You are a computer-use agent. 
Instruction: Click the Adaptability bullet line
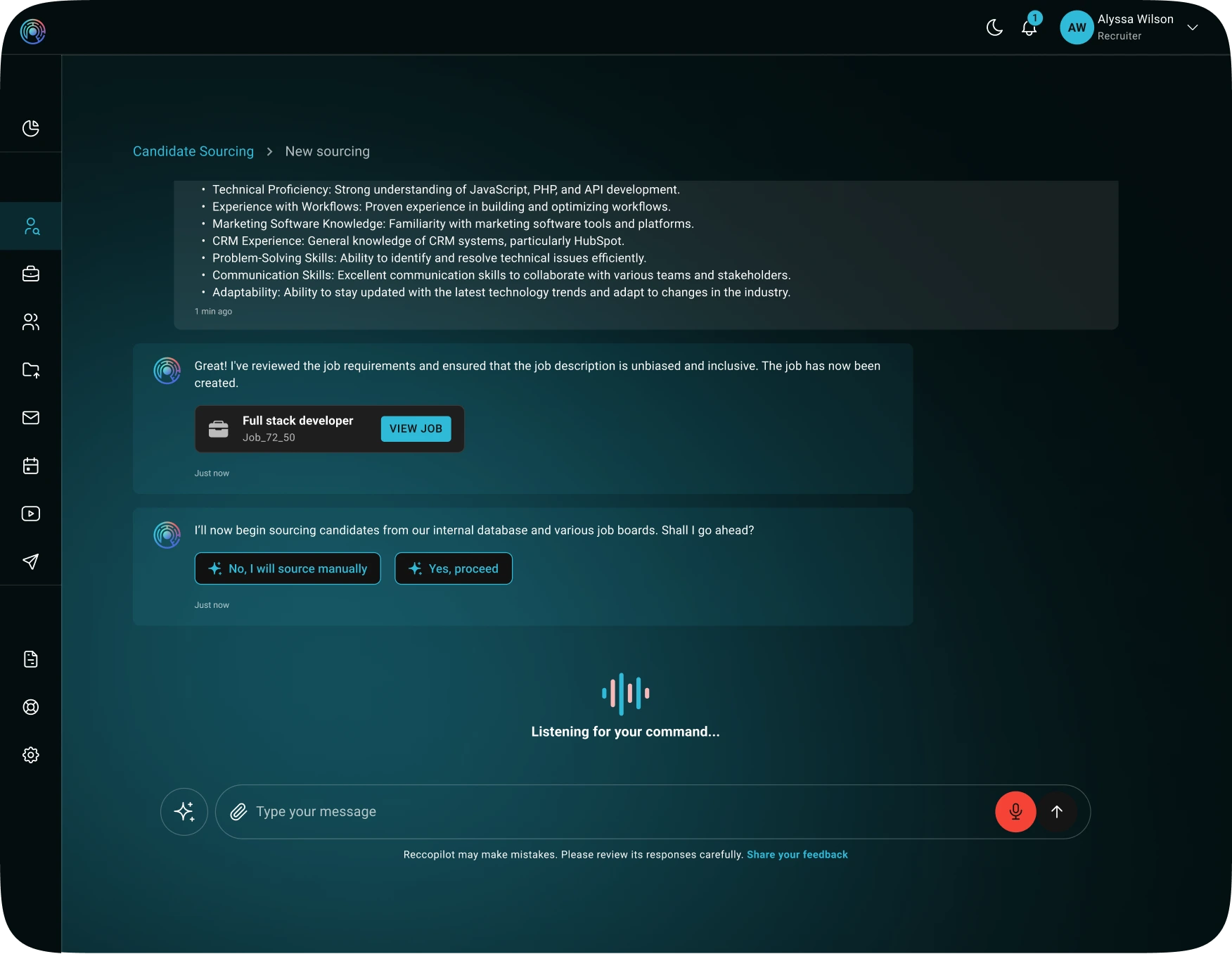coord(501,293)
